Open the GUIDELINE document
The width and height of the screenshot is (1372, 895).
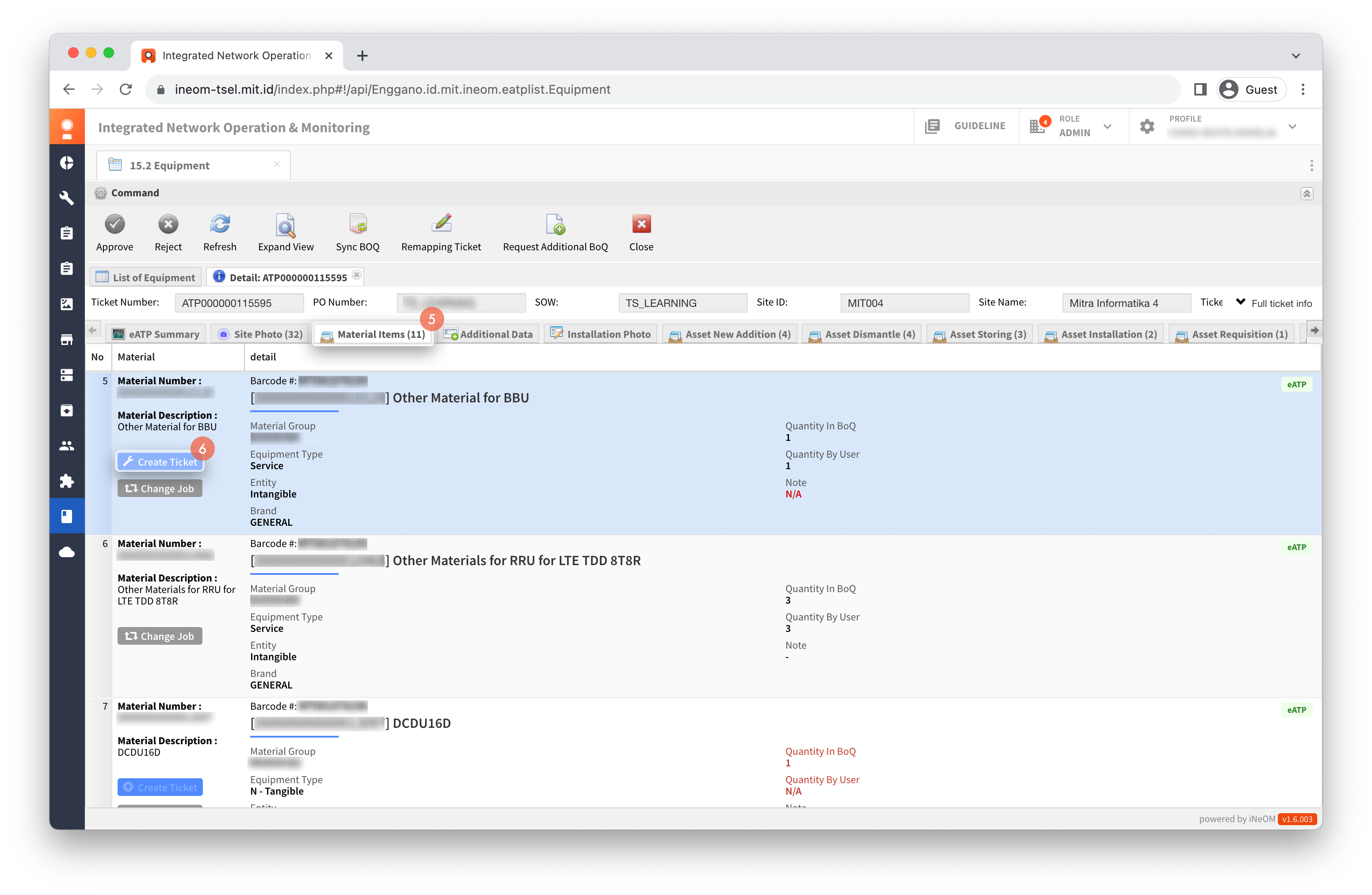tap(965, 126)
